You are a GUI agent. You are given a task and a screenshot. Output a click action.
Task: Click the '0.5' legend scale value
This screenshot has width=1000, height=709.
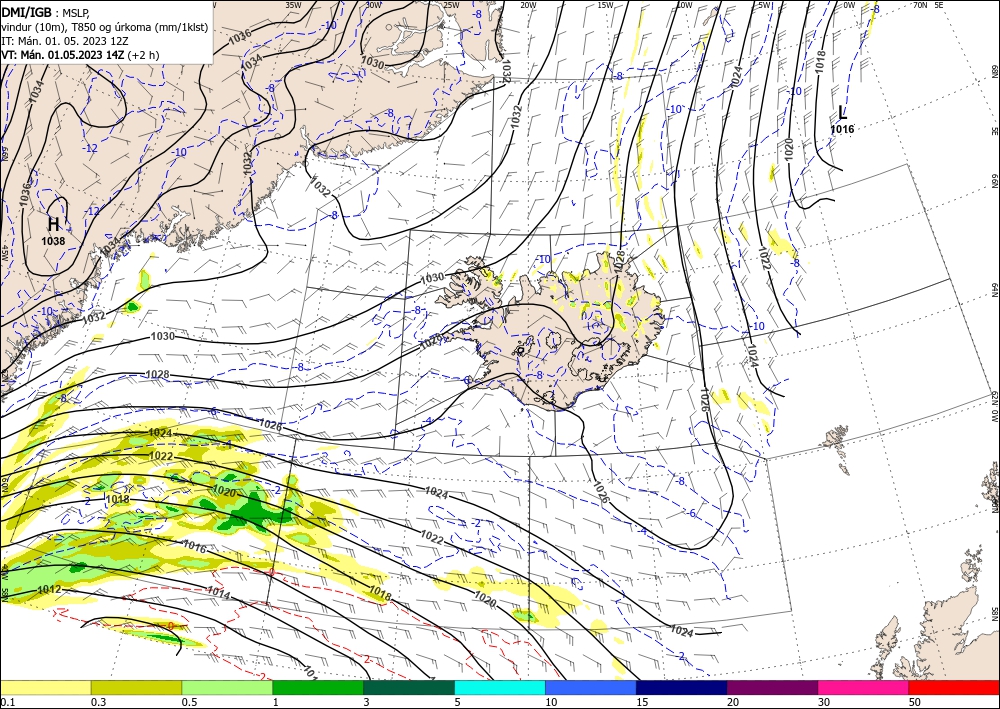(189, 702)
